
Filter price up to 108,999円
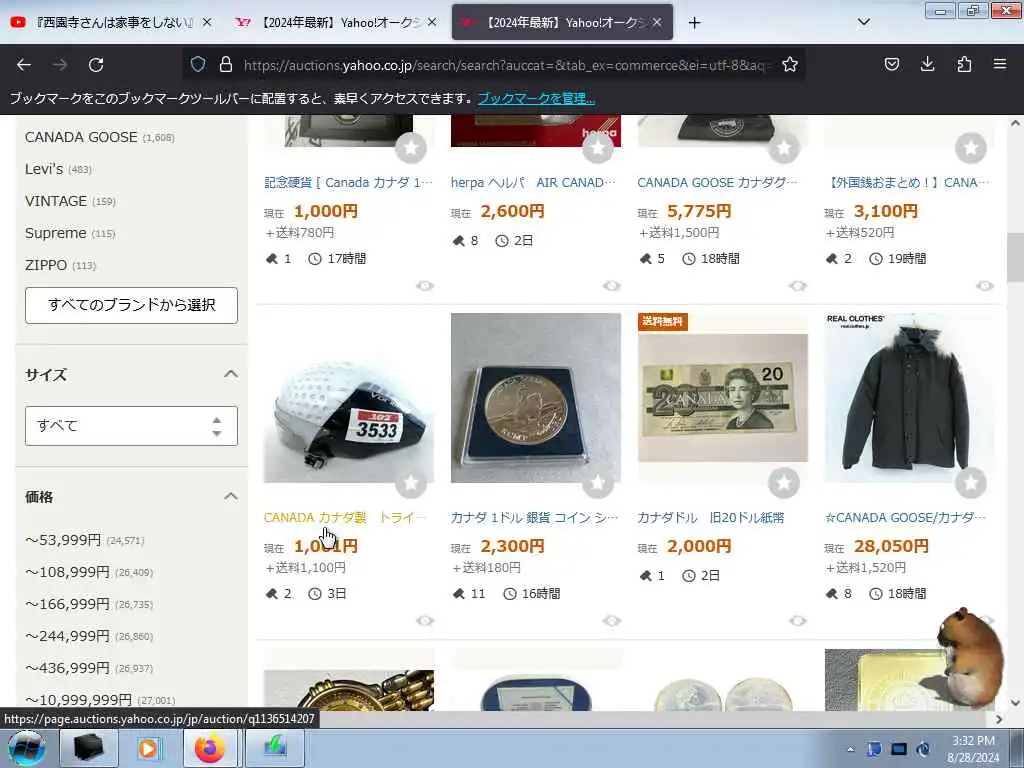pos(67,572)
